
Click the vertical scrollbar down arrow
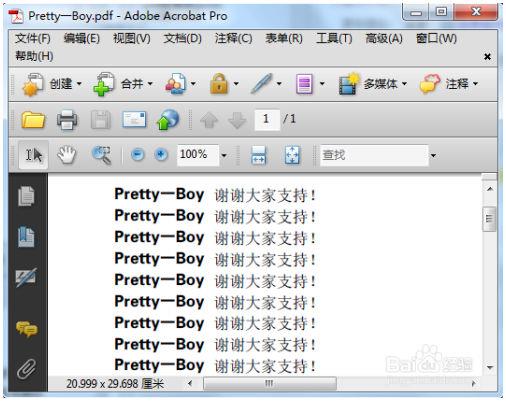coord(489,368)
